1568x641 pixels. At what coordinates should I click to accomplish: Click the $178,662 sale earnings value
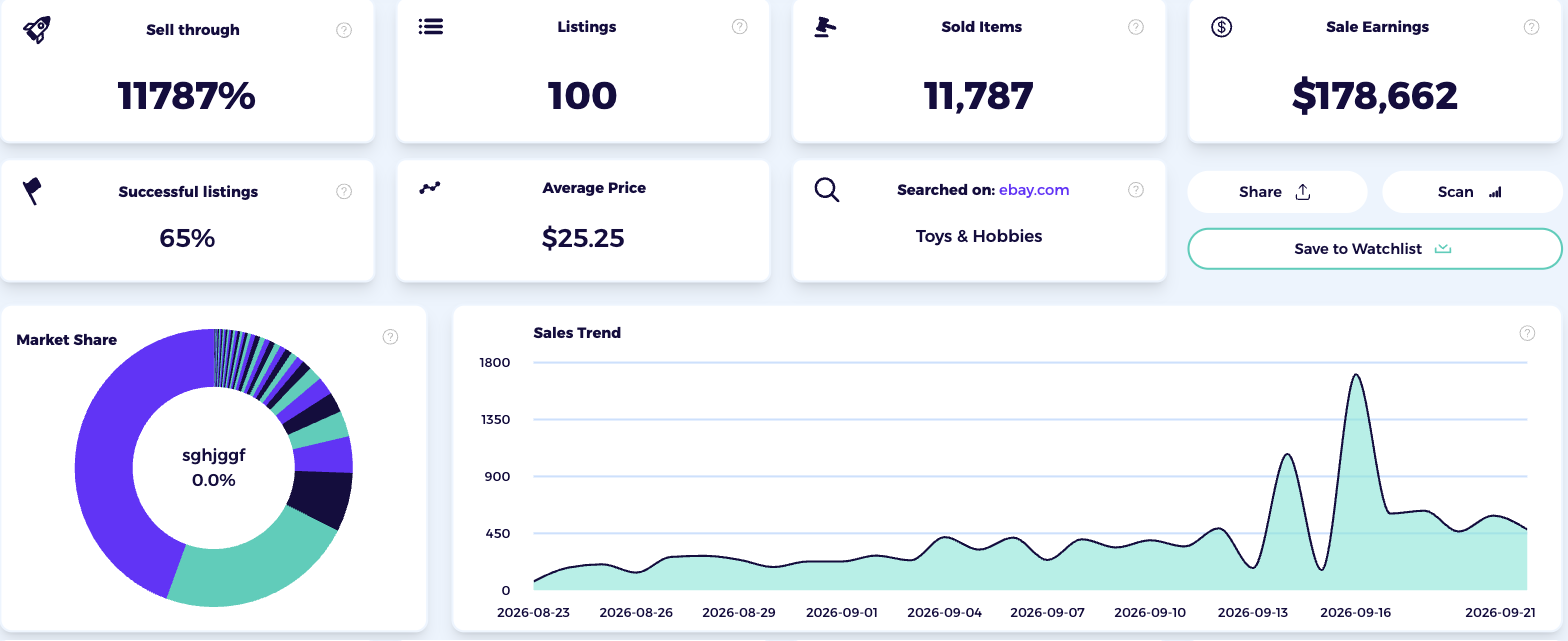click(1375, 96)
